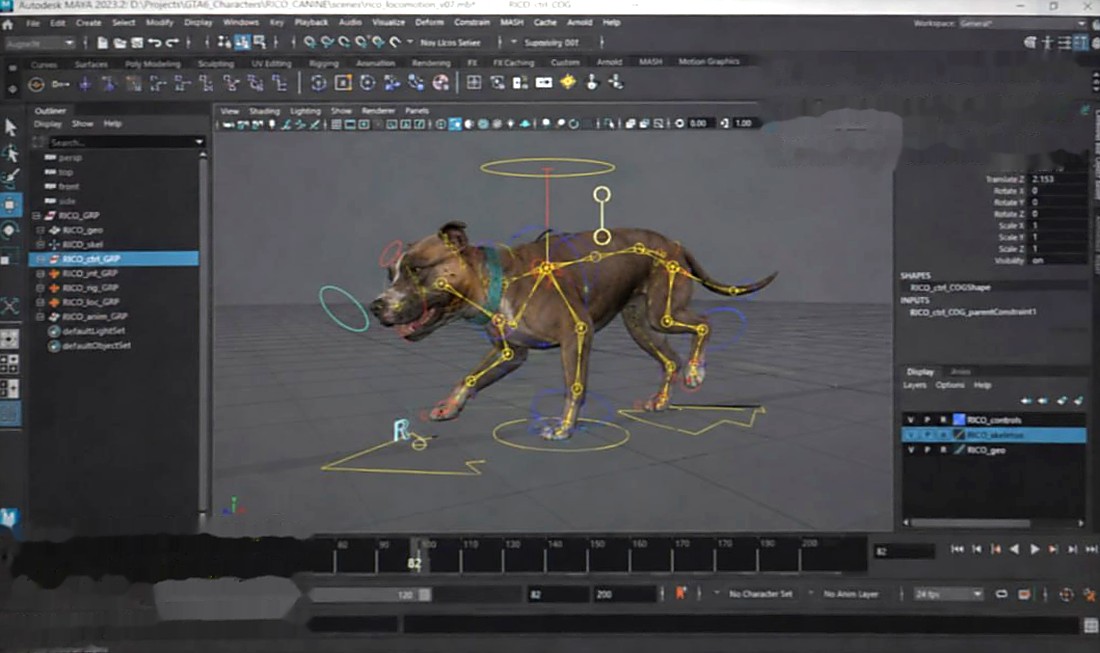Viewport: 1100px width, 653px height.
Task: Expand RICO_rig_GRP in the Outliner
Action: pos(41,288)
